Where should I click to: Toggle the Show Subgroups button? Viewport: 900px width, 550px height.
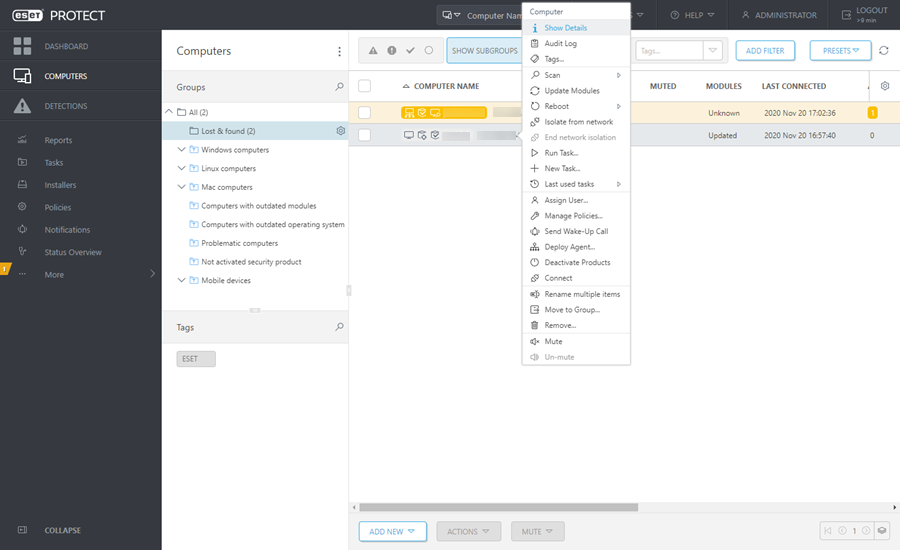click(x=484, y=51)
